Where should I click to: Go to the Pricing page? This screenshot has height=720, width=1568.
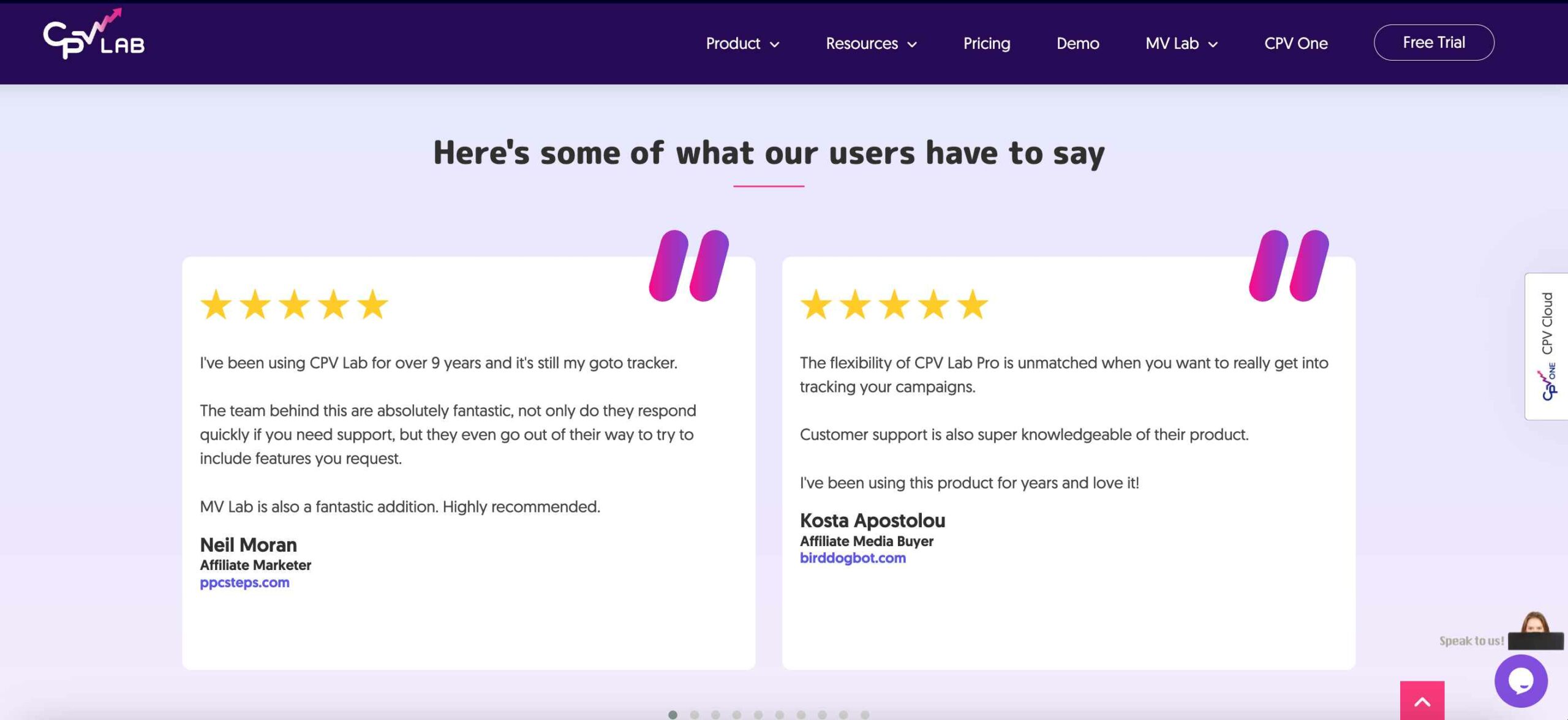pyautogui.click(x=986, y=43)
